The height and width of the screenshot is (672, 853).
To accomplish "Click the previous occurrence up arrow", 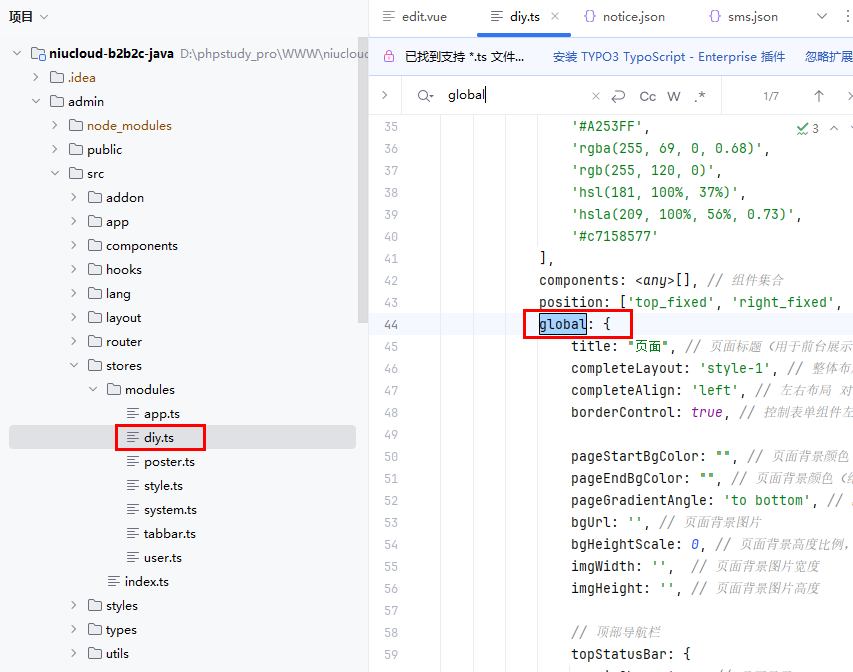I will [x=819, y=96].
